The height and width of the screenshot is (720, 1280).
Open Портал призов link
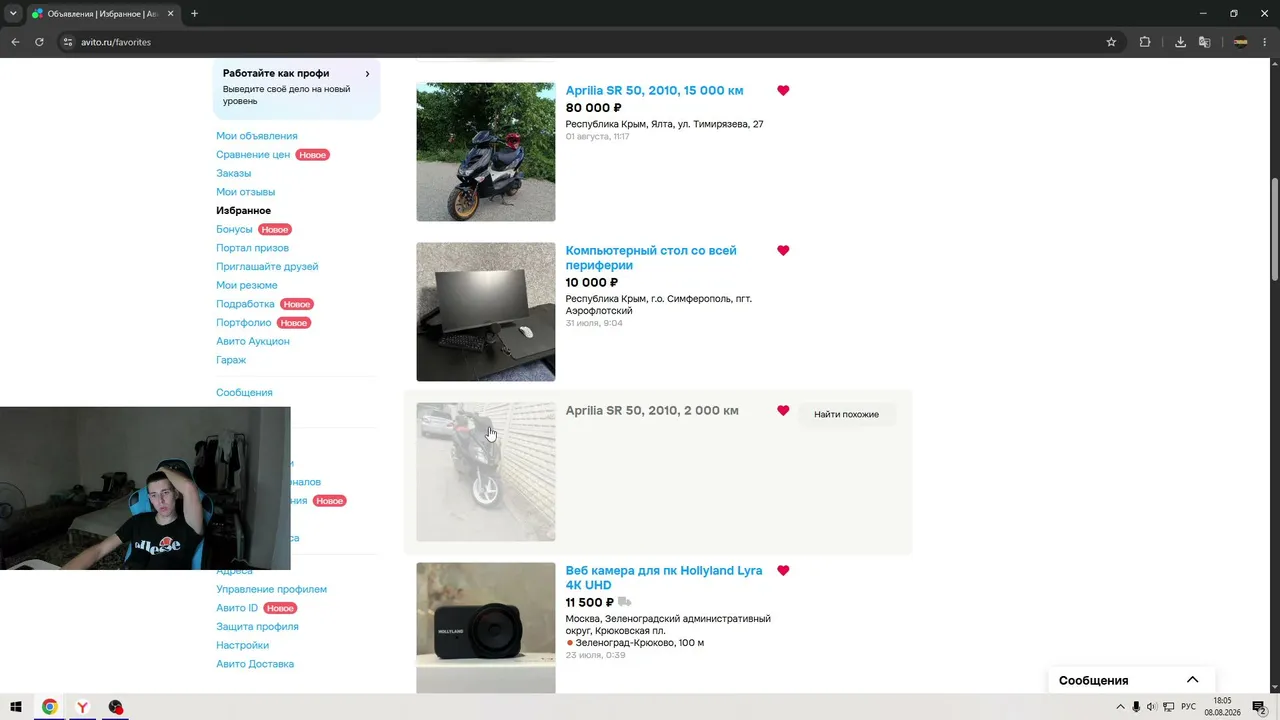pyautogui.click(x=253, y=248)
